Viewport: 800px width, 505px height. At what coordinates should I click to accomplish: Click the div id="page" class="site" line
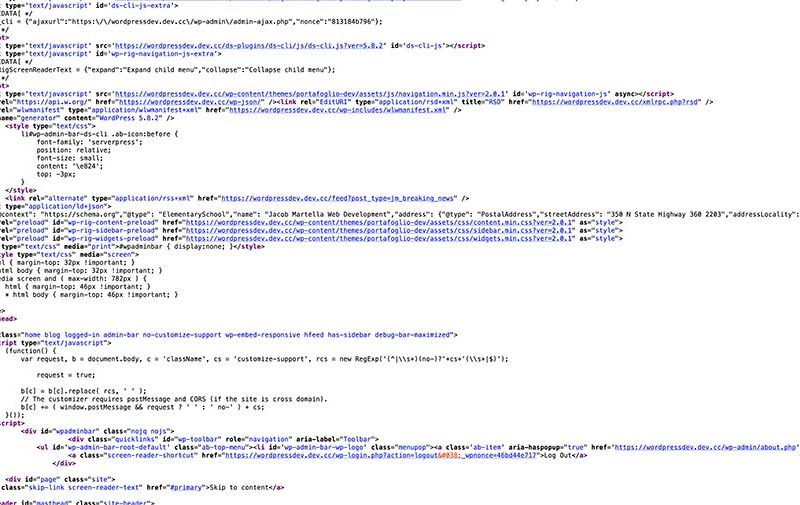[60, 479]
